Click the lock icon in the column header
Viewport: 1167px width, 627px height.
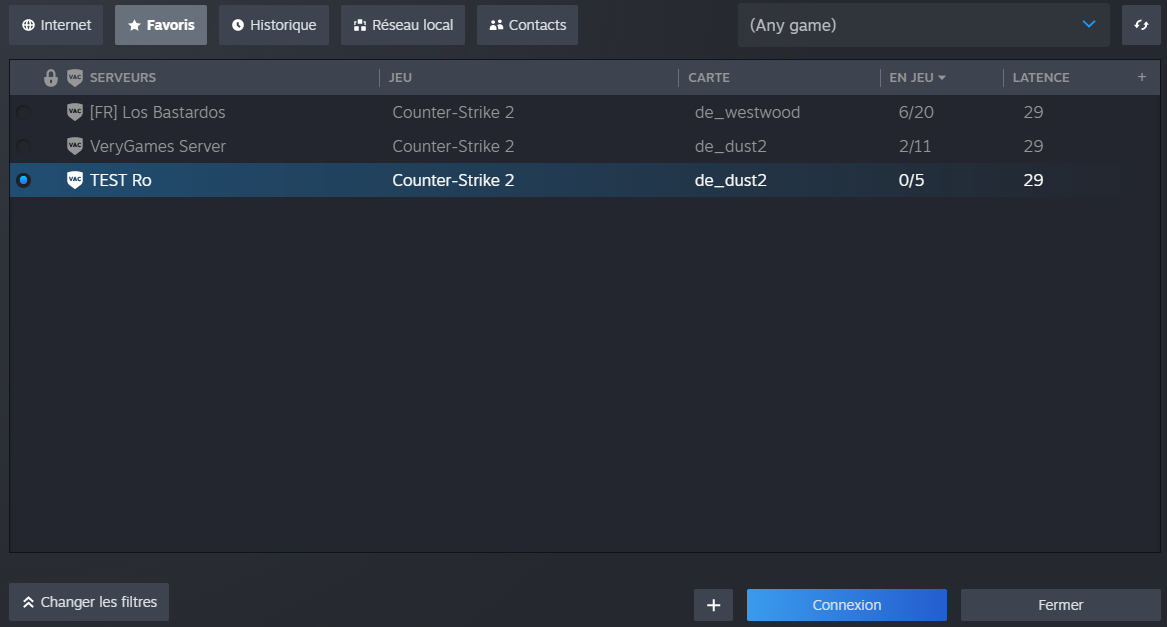[x=50, y=77]
